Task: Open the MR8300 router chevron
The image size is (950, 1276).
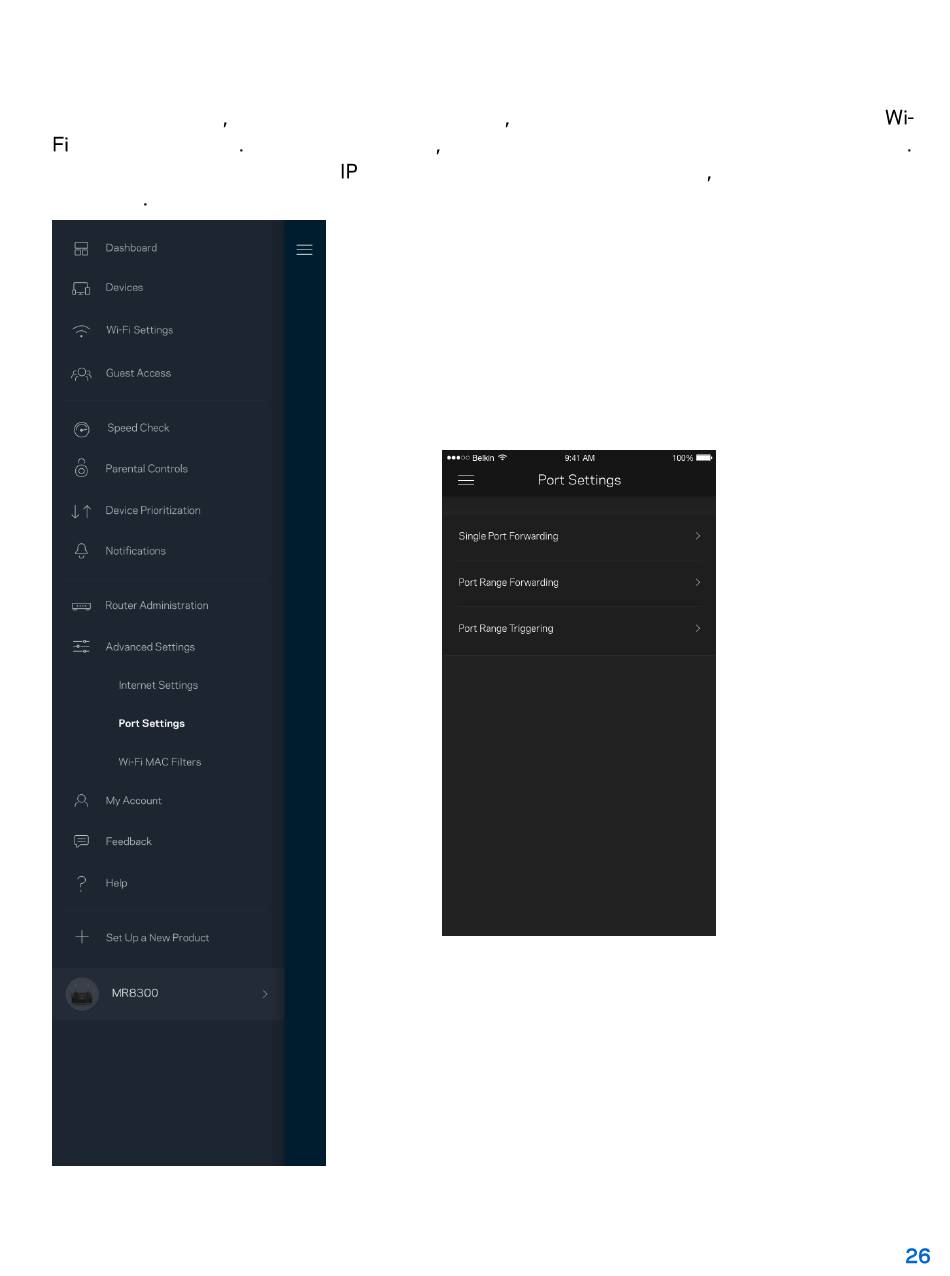Action: 265,994
